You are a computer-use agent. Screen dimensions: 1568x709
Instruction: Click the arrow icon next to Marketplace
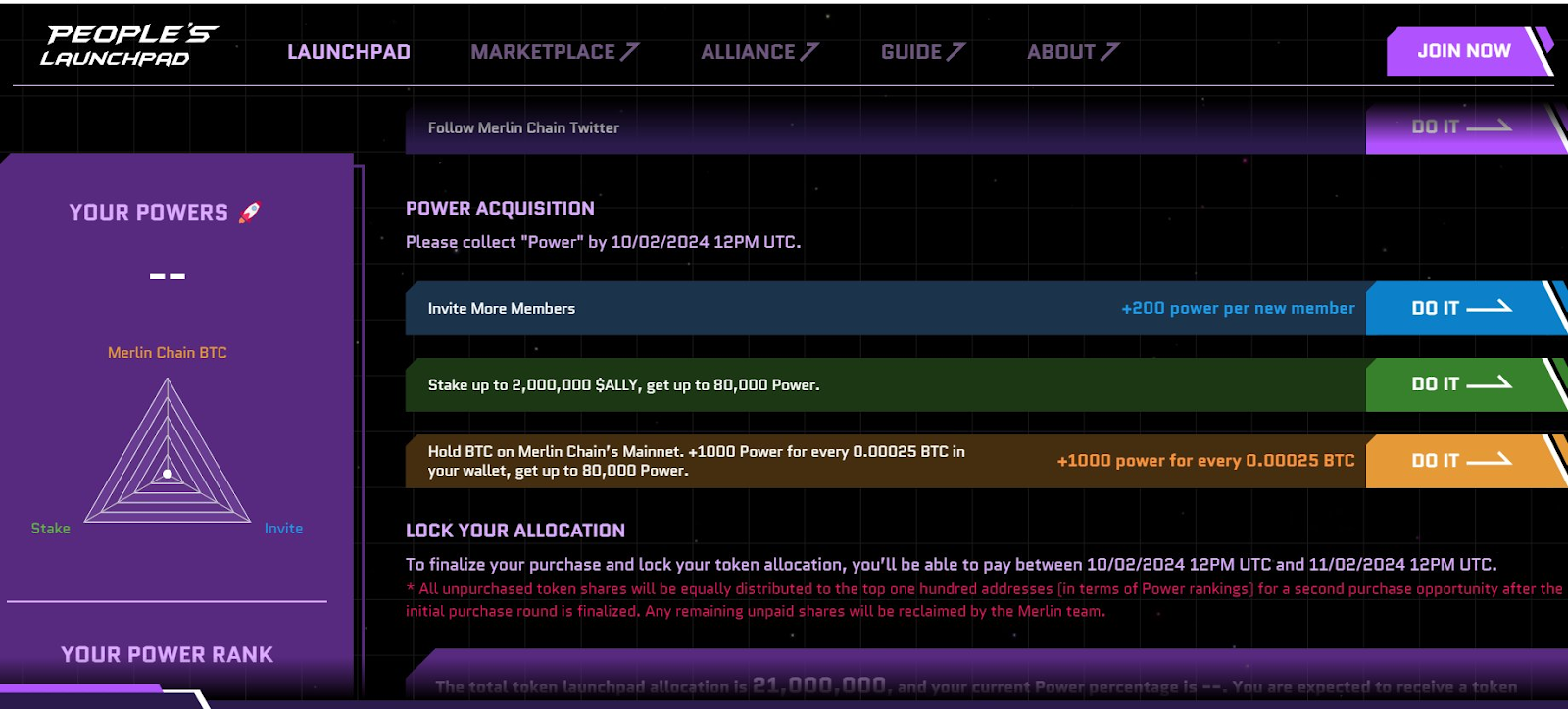(630, 52)
